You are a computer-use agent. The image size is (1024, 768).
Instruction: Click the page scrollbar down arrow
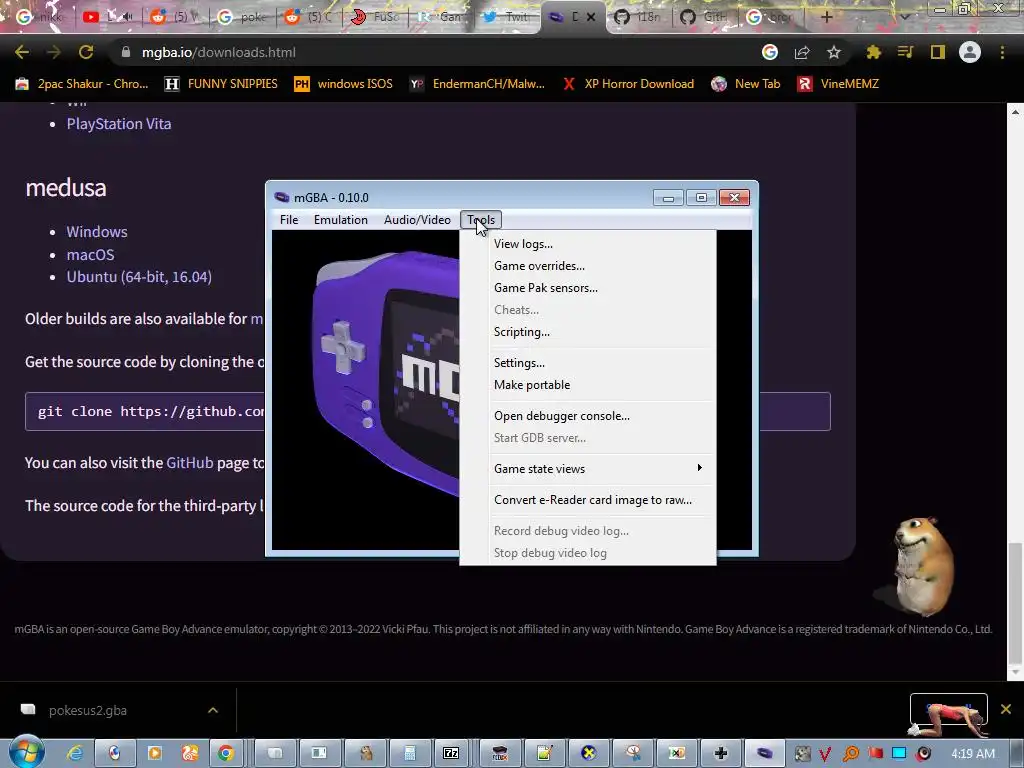tap(1015, 673)
